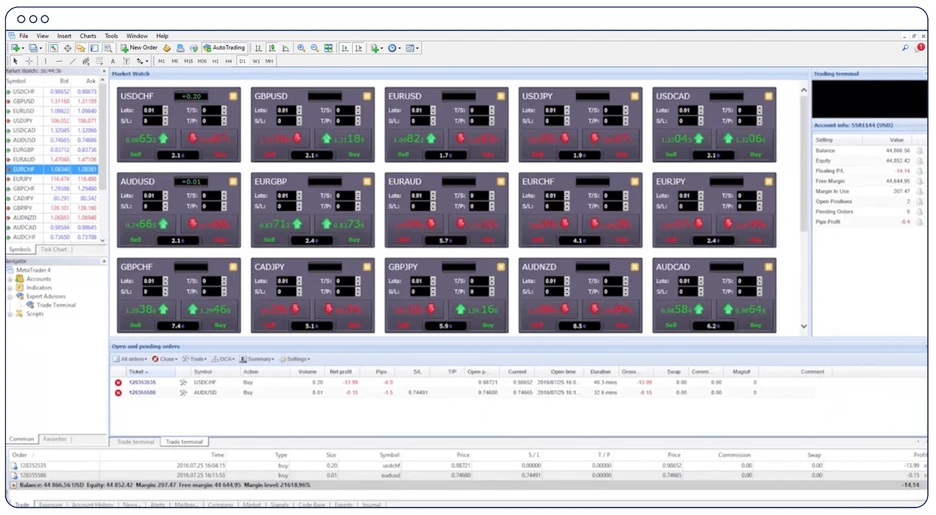Open the new chart icon dropdown

17,48
